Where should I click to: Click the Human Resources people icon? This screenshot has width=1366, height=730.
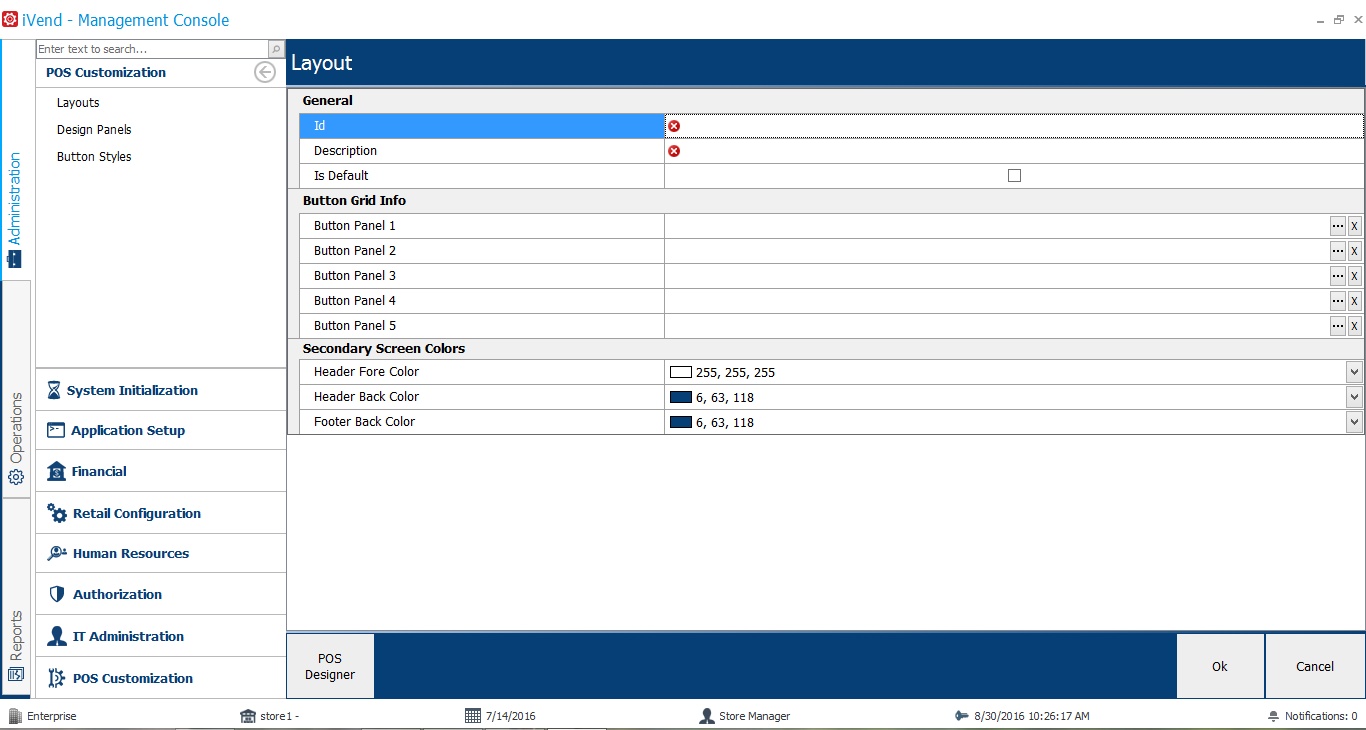(57, 554)
